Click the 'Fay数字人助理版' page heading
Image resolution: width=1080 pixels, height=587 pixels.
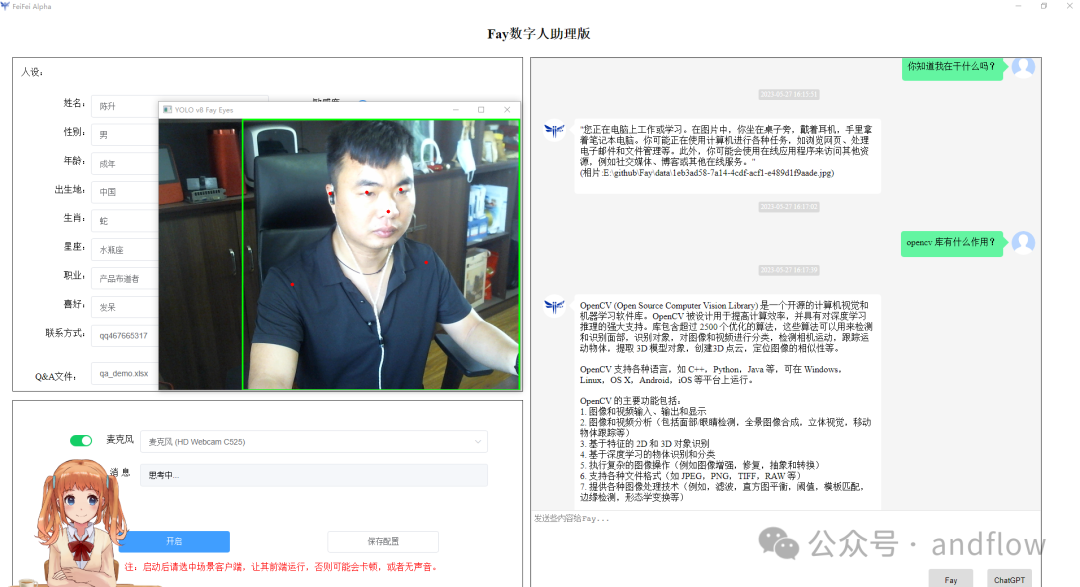(539, 34)
